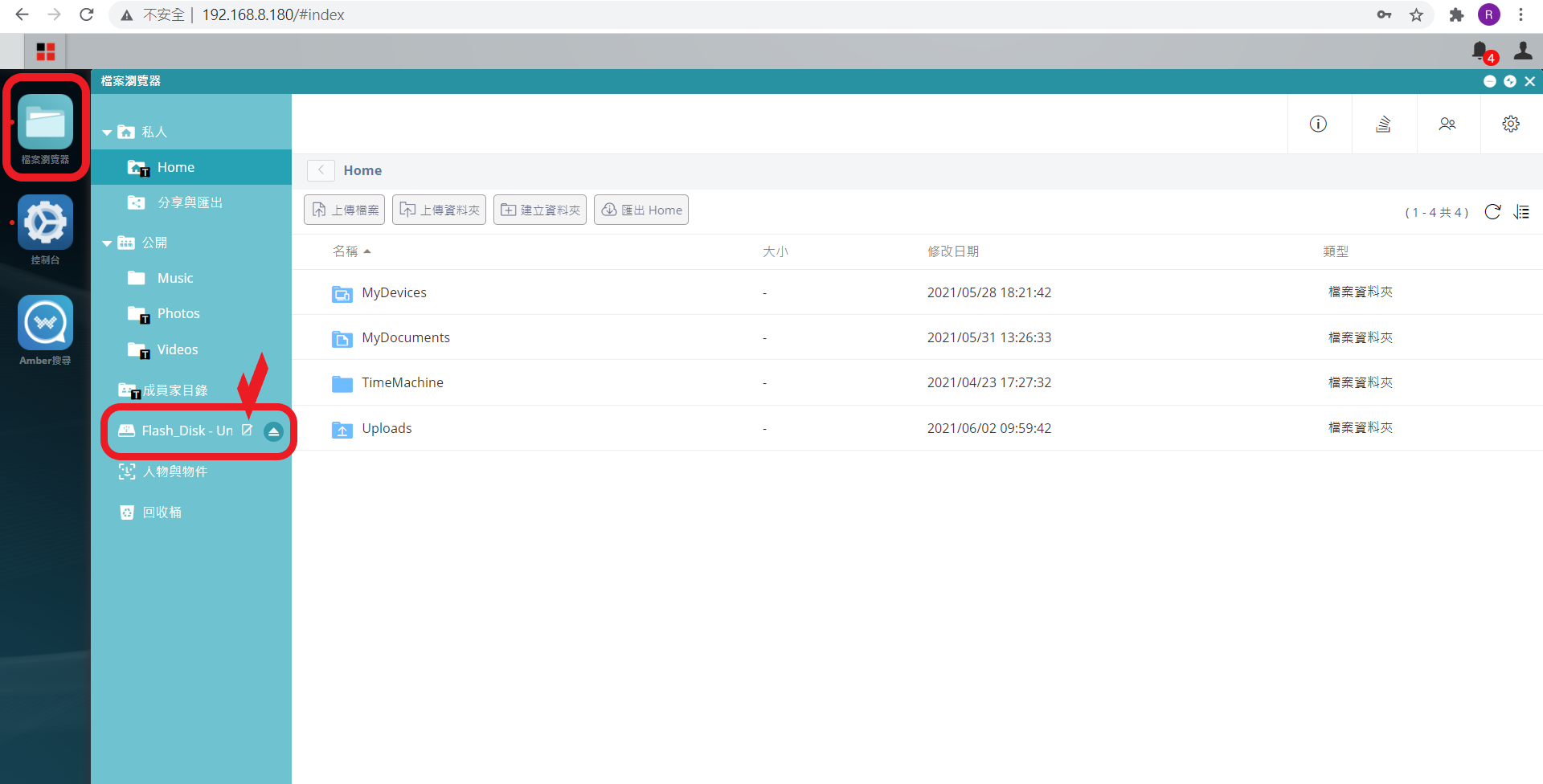Viewport: 1543px width, 784px height.
Task: Click the TimeMachine folder icon
Action: coord(342,383)
